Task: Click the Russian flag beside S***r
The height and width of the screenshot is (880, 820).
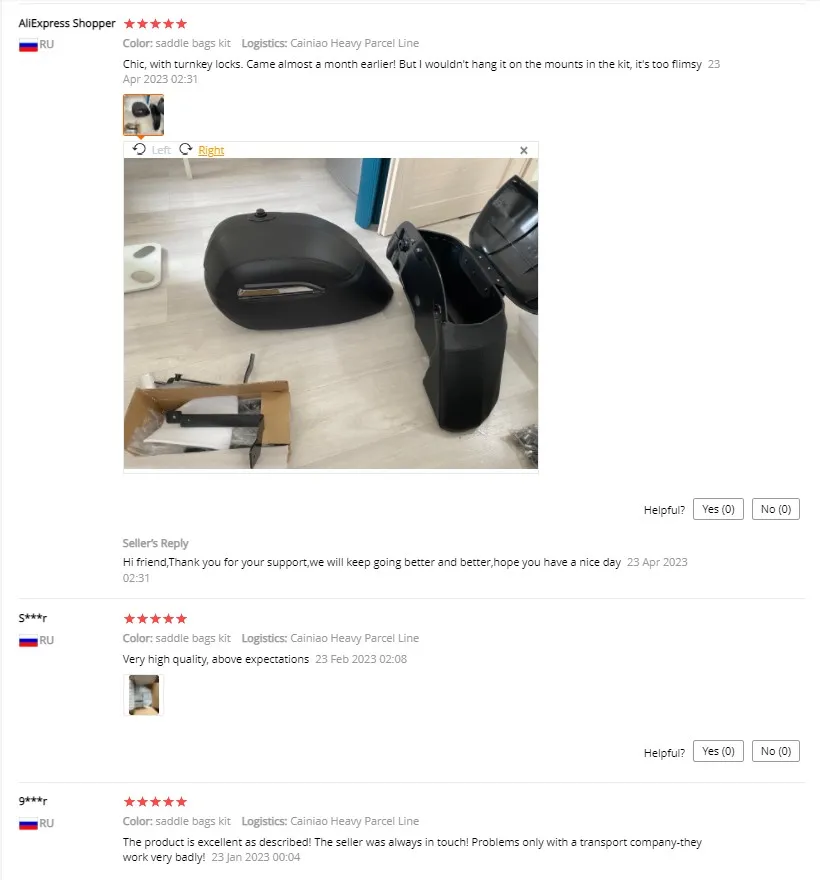Action: 28,640
